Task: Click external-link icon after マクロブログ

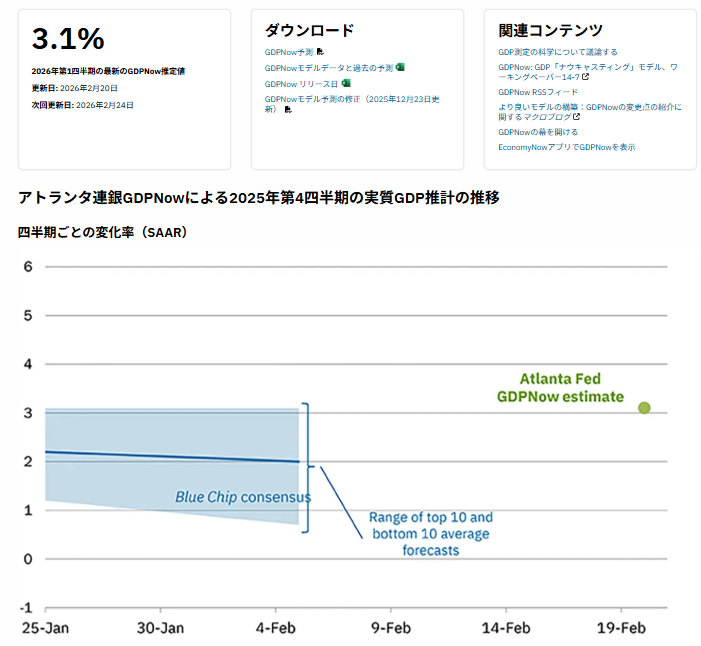Action: [576, 116]
